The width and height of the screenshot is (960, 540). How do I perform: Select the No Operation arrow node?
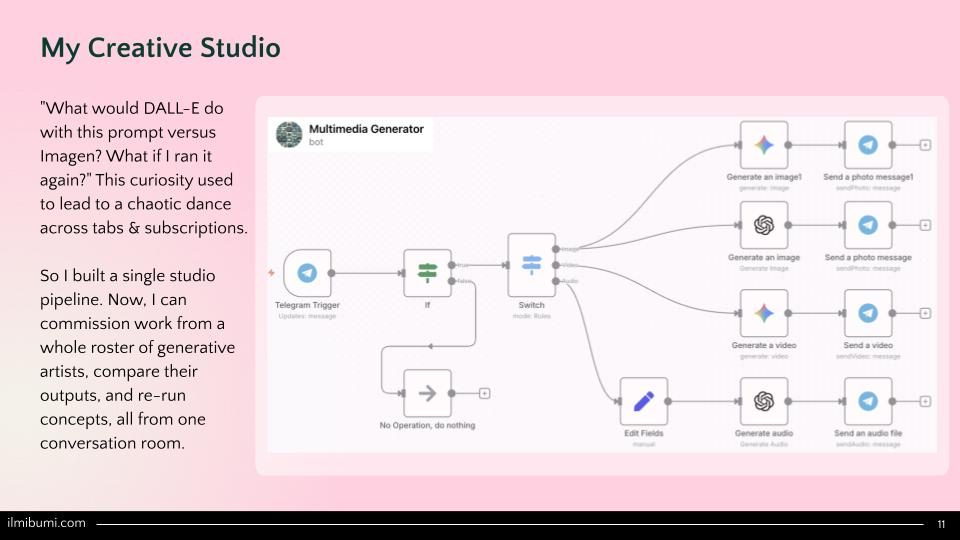(x=427, y=393)
